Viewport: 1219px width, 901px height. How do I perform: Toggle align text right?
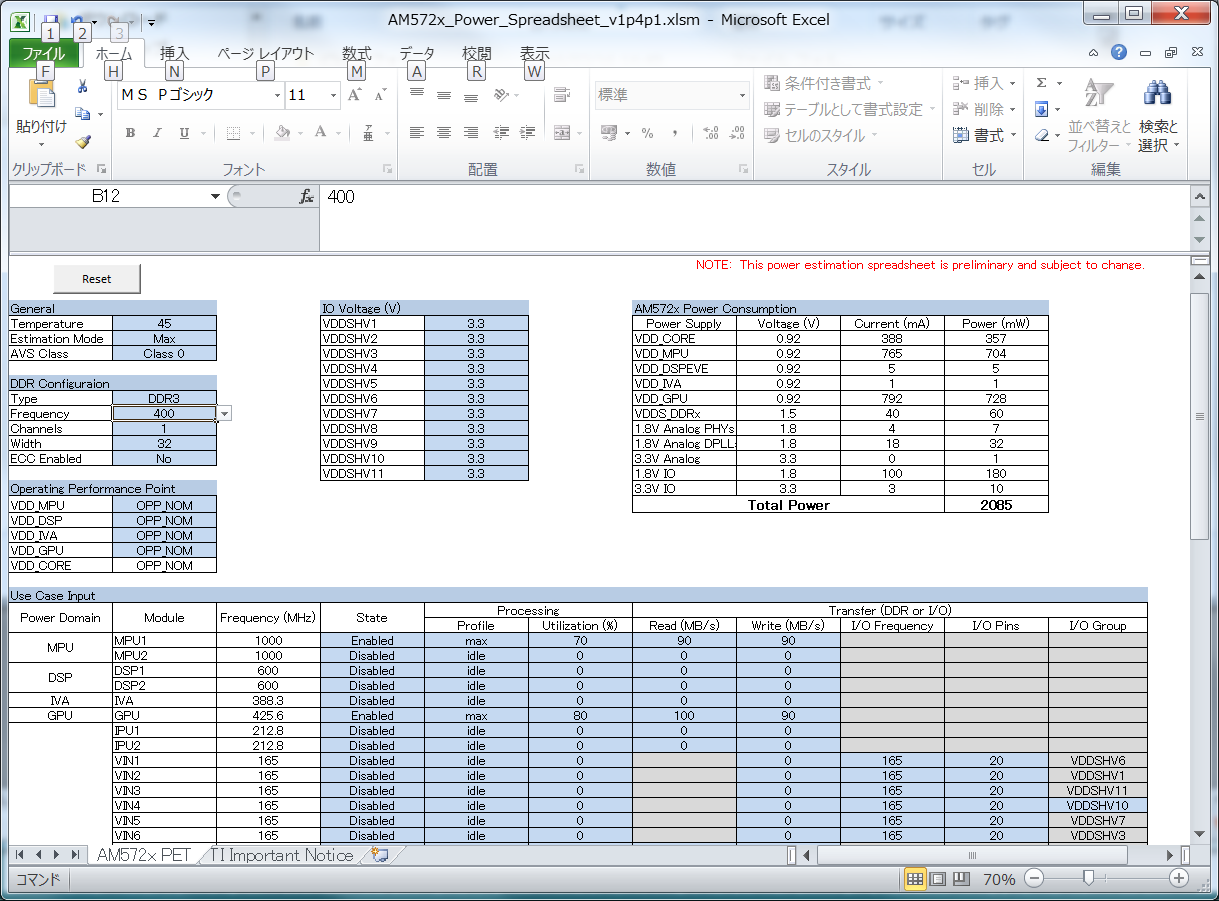(471, 133)
